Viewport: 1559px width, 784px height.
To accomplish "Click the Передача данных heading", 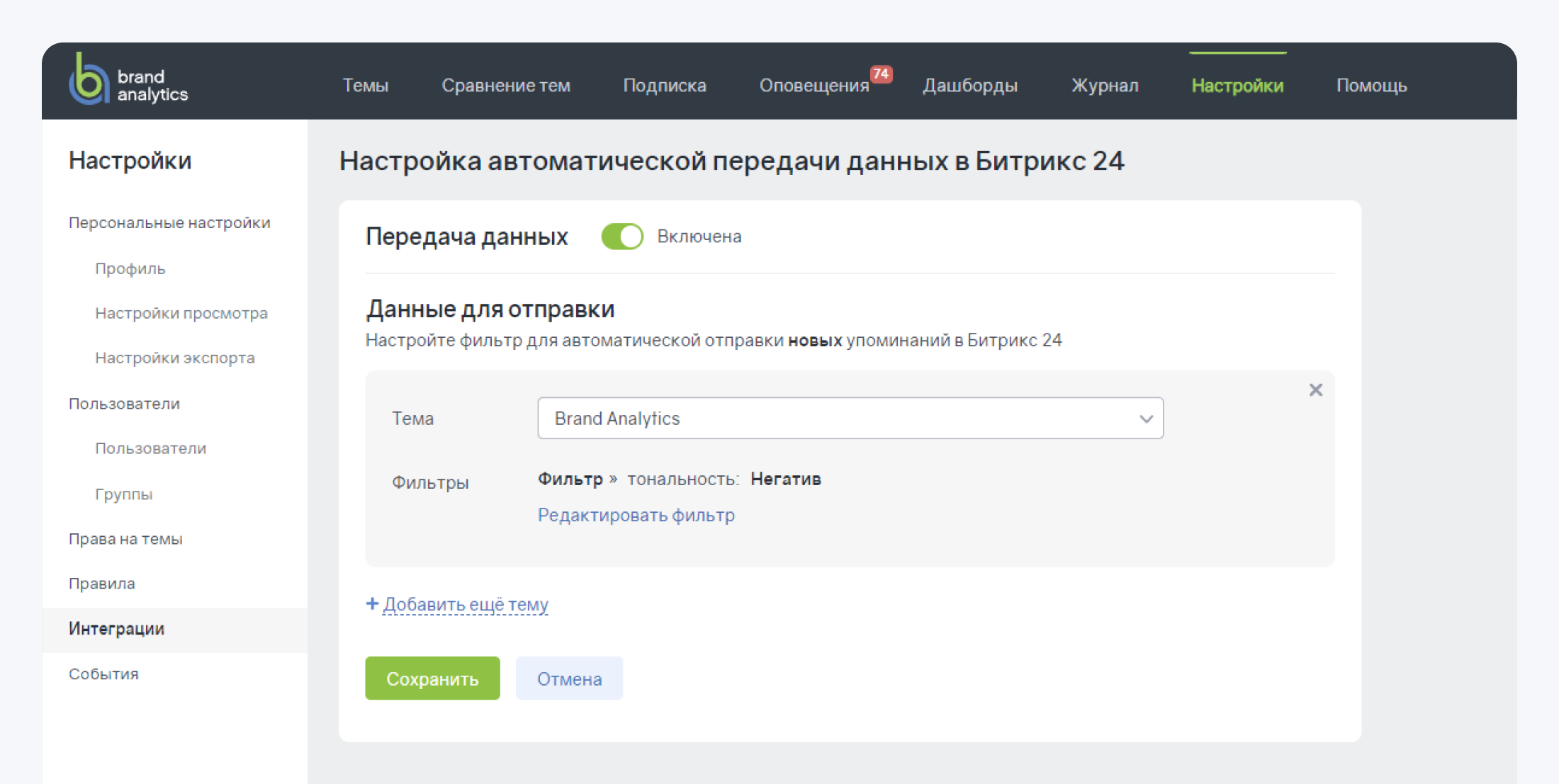I will click(x=467, y=237).
